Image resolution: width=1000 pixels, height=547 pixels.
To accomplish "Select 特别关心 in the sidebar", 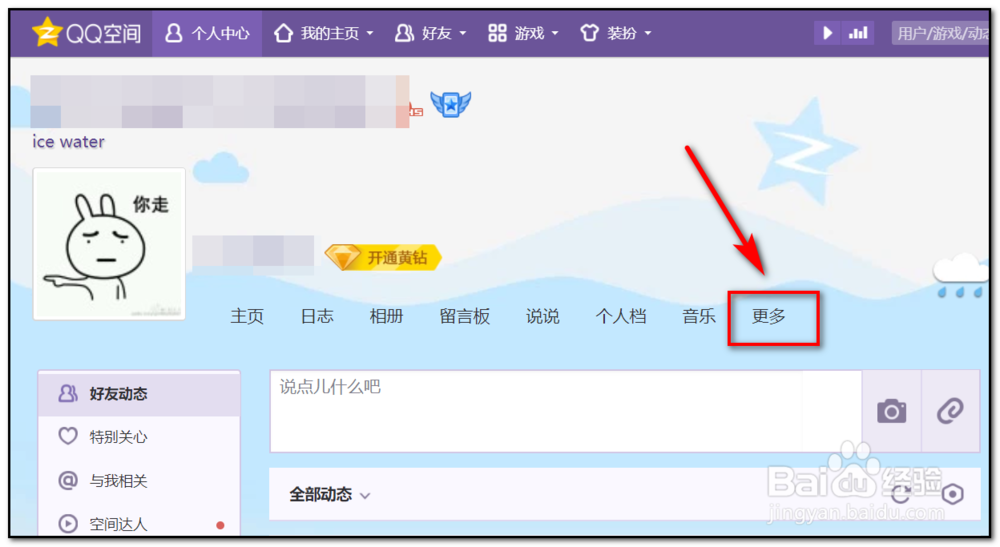I will coord(139,437).
